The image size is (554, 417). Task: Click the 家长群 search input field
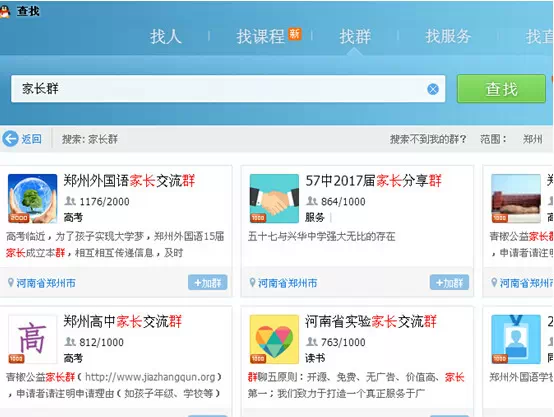[228, 89]
